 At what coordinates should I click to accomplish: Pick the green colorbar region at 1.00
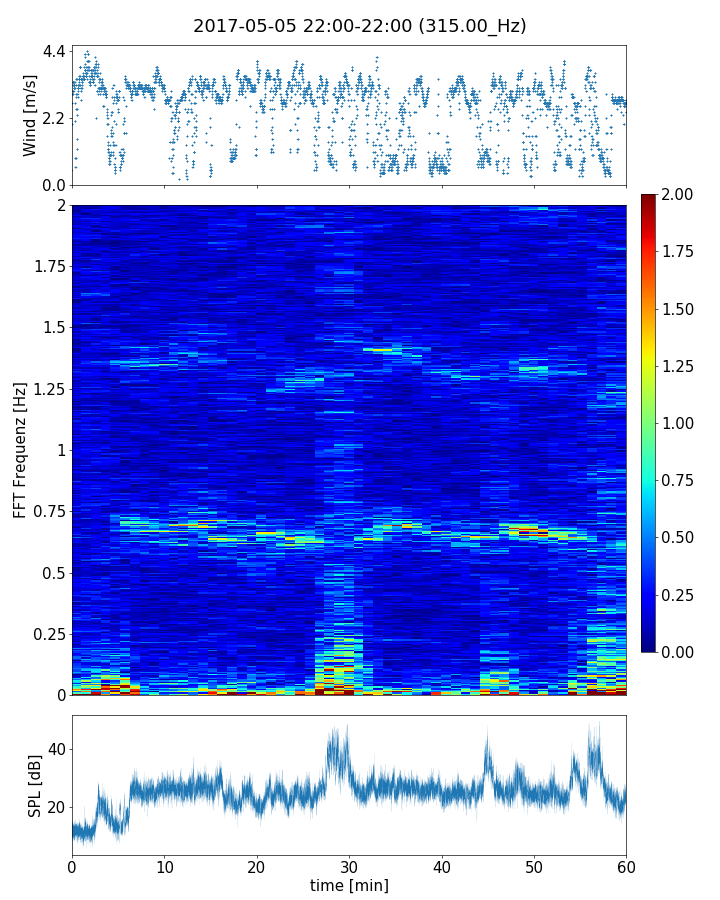point(649,423)
